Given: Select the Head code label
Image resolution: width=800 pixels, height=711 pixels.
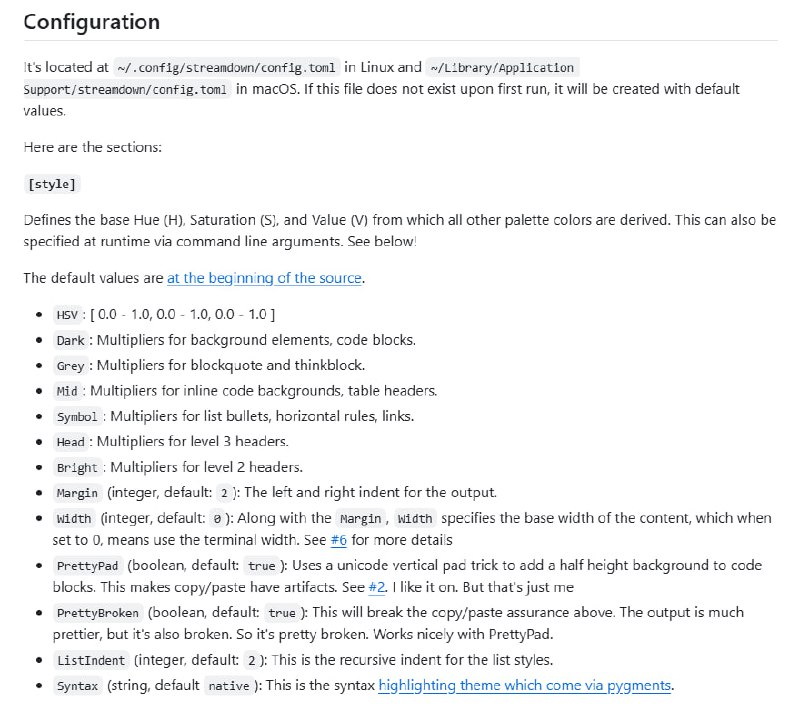Looking at the screenshot, I should [x=71, y=442].
